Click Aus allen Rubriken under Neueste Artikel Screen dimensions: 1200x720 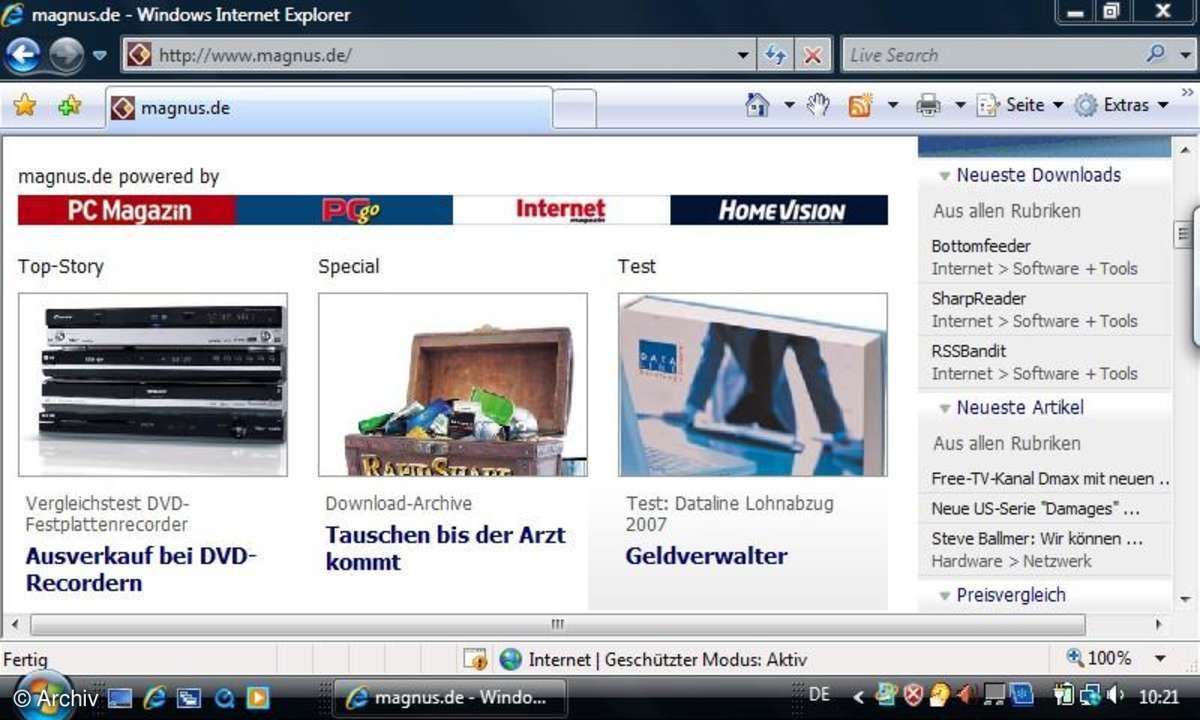point(1007,443)
